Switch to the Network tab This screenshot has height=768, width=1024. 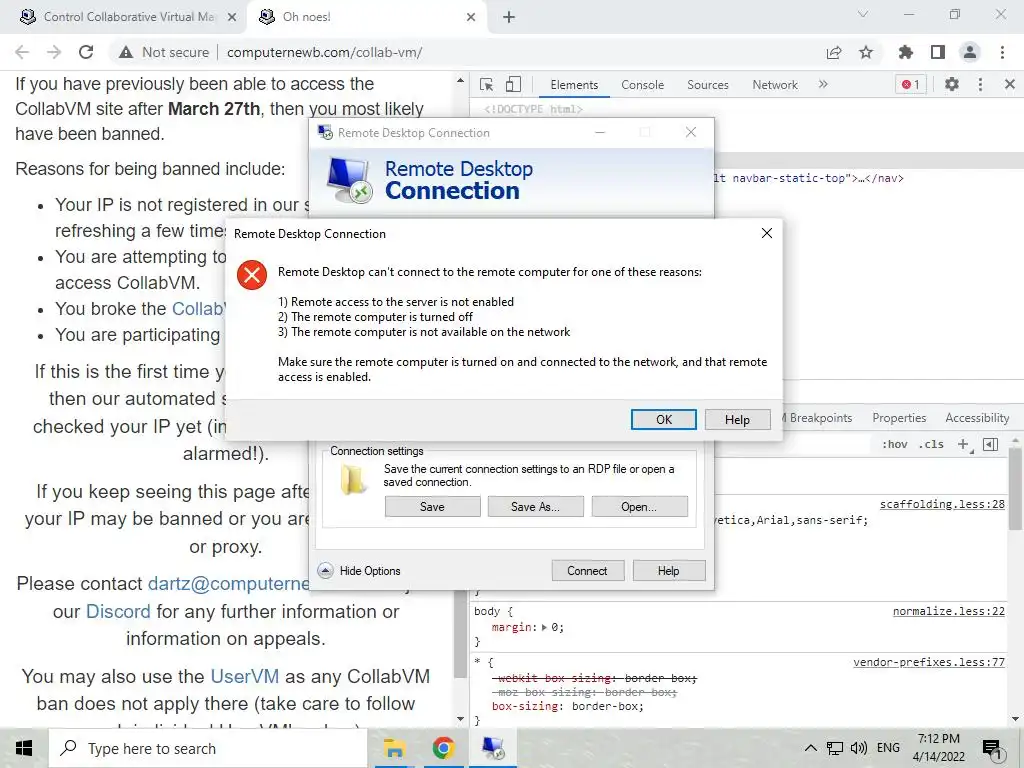point(775,85)
